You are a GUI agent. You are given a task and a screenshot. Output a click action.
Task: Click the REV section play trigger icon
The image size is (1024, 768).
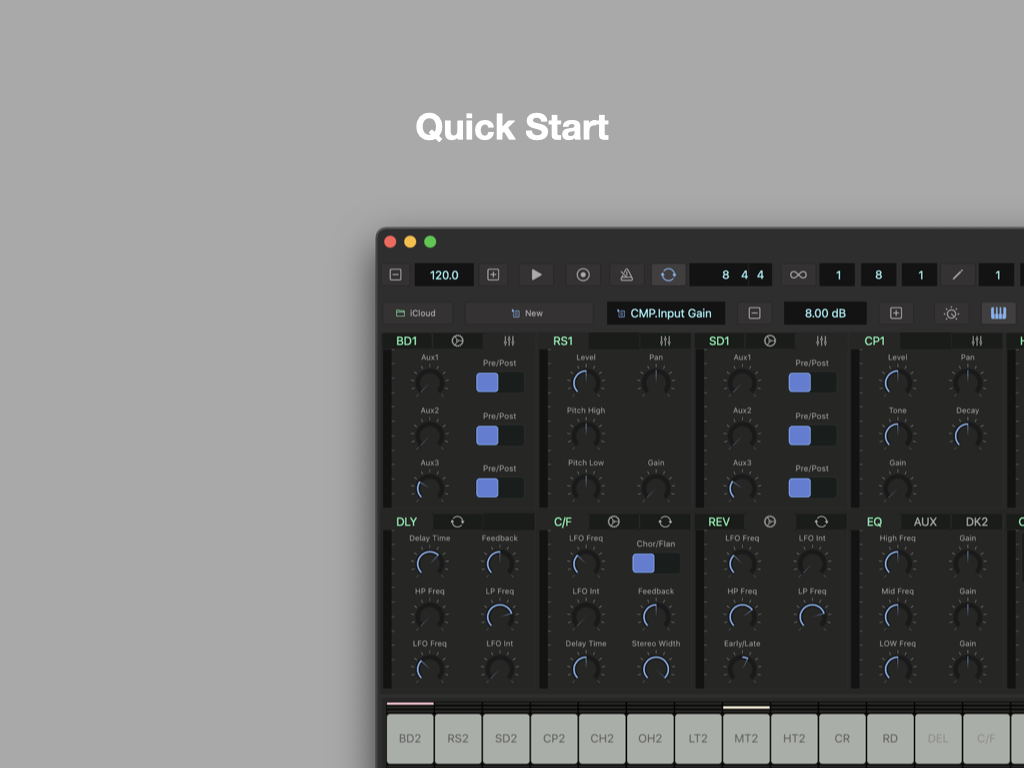pos(770,522)
